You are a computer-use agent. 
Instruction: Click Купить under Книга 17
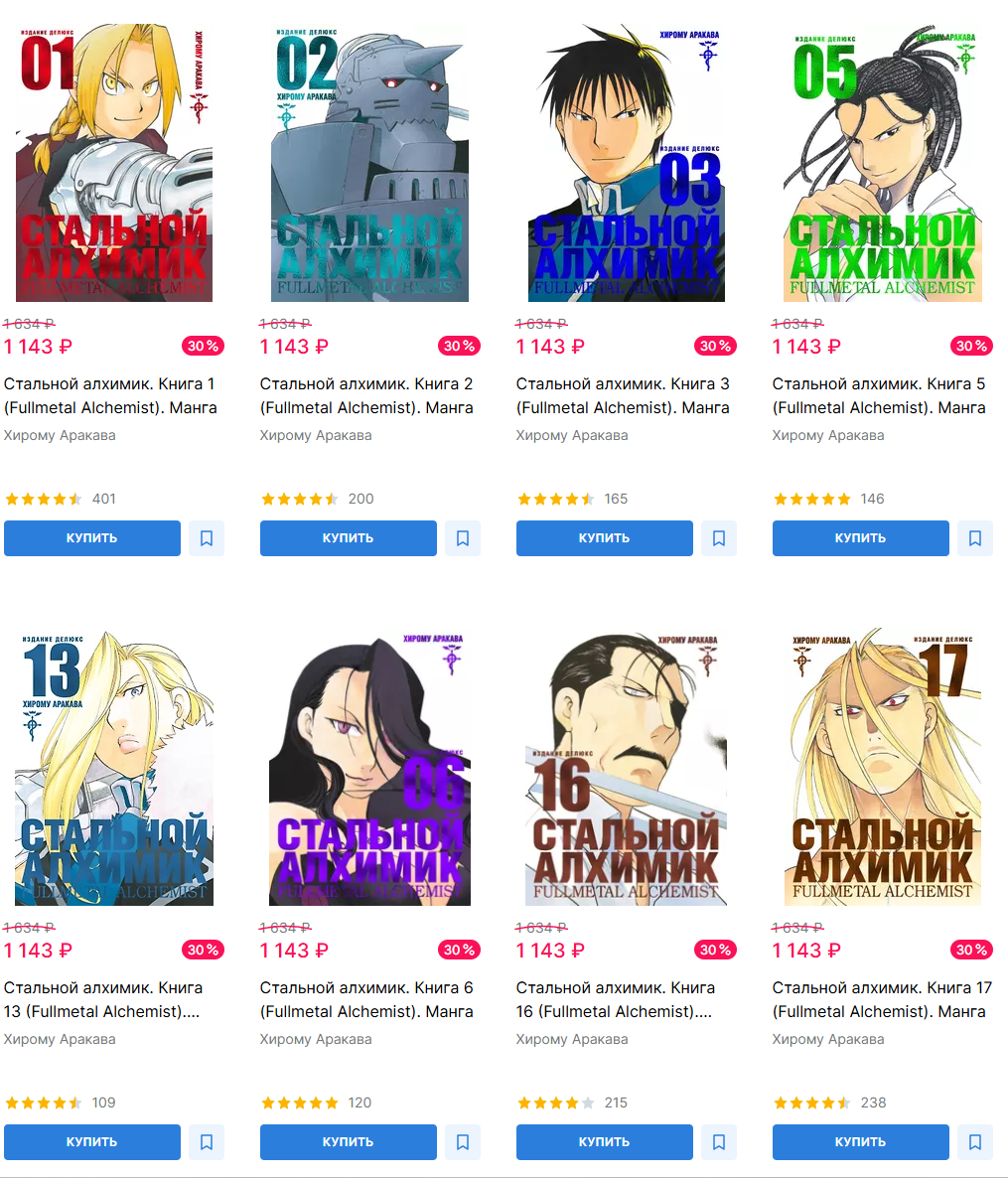861,1142
